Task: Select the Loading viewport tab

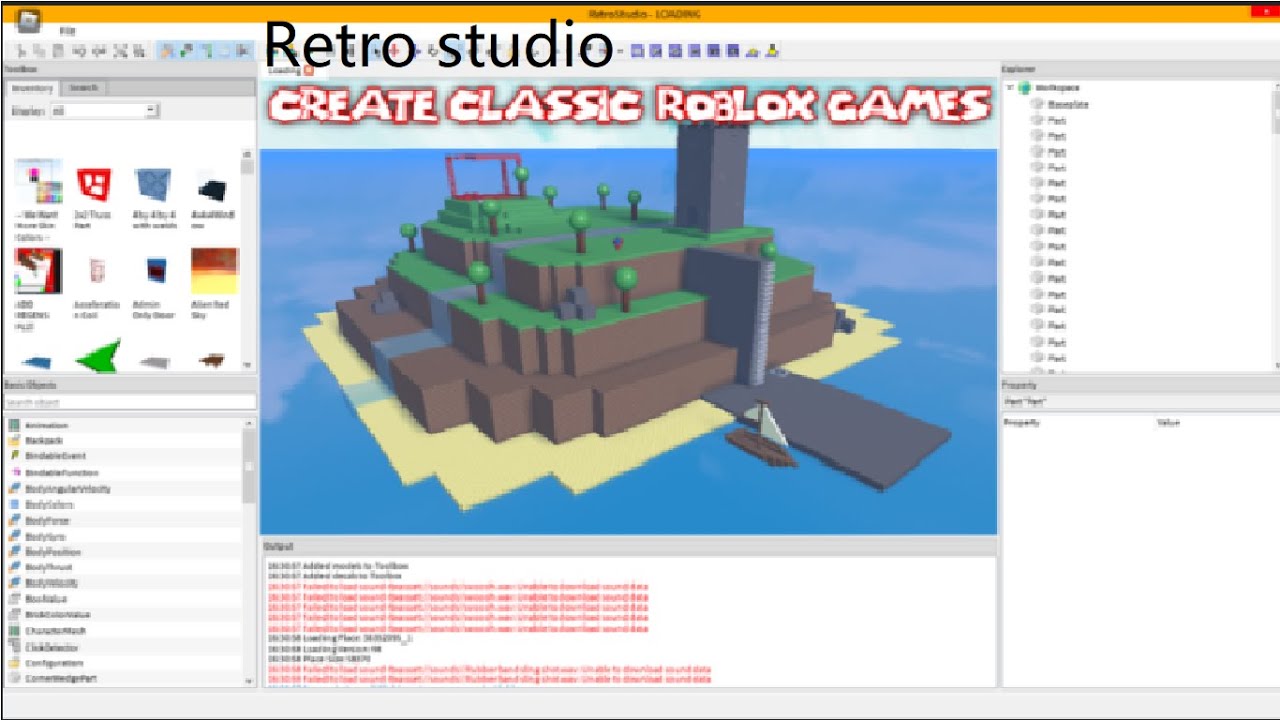Action: 291,70
